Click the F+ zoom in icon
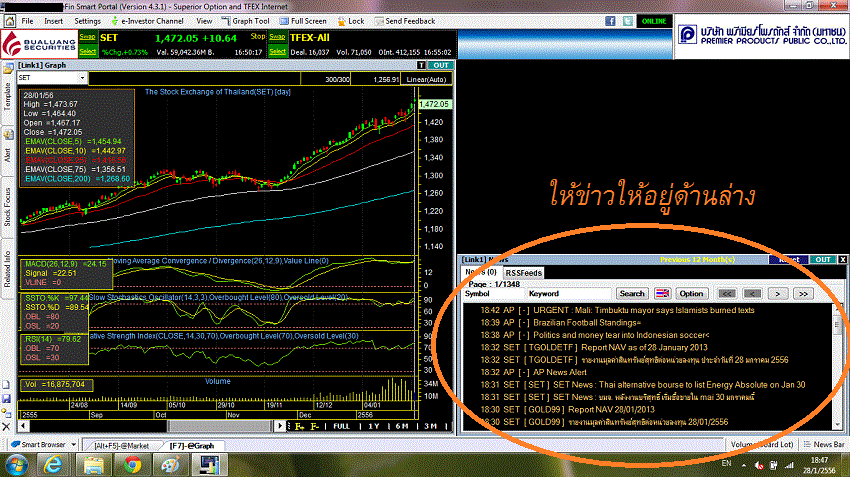This screenshot has width=850, height=477. [299, 427]
